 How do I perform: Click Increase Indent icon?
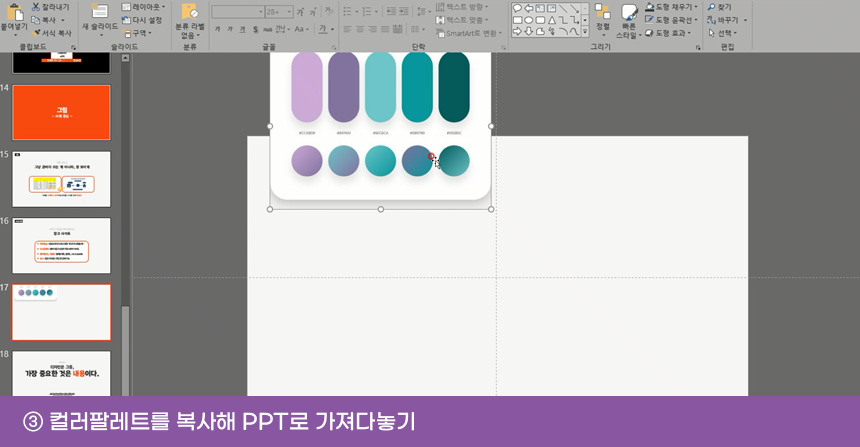[x=404, y=11]
